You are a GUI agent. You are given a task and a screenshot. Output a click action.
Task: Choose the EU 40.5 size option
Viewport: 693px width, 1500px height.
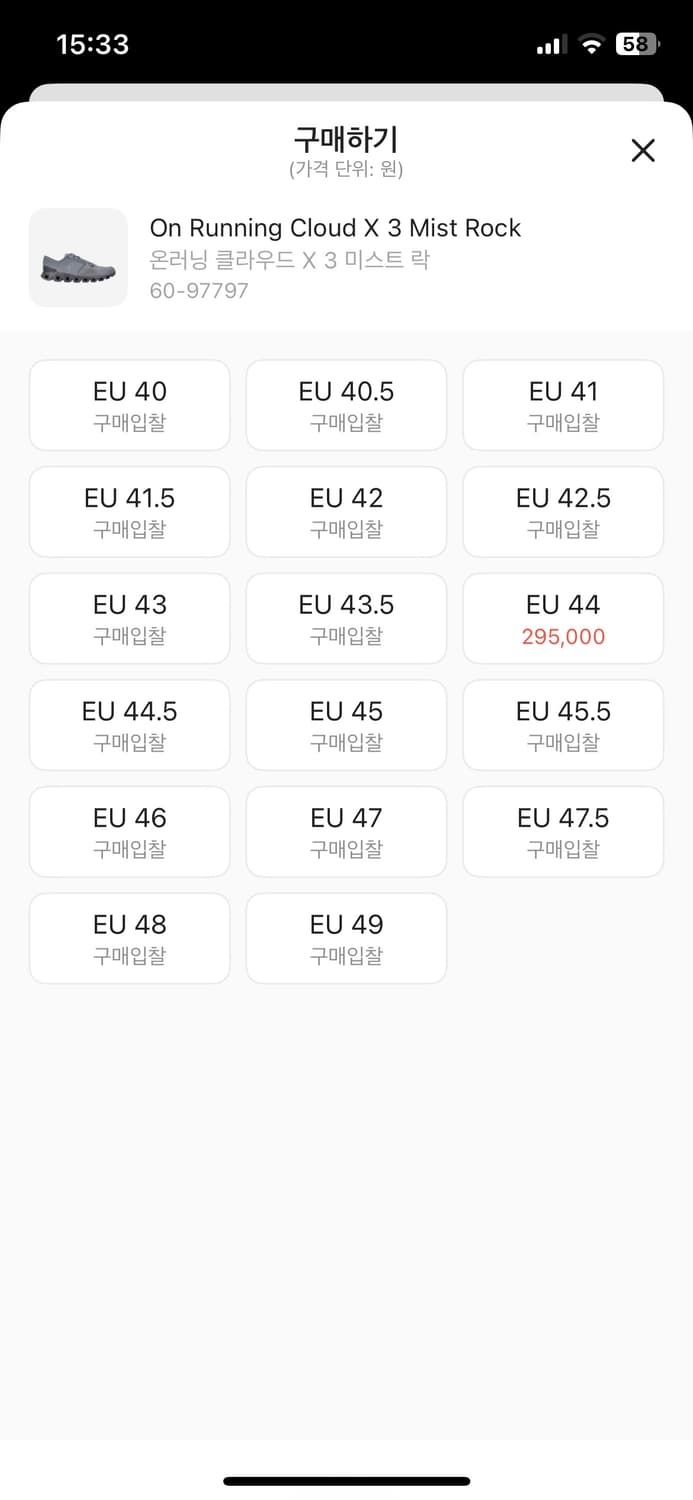click(346, 405)
